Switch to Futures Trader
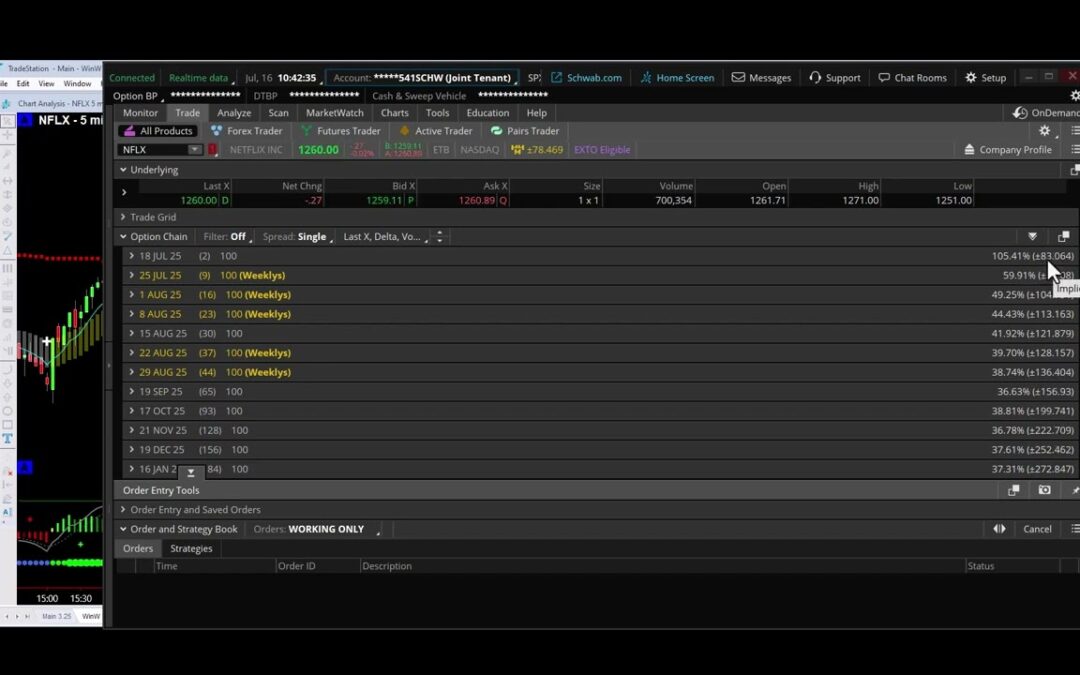Viewport: 1080px width, 675px height. [341, 131]
